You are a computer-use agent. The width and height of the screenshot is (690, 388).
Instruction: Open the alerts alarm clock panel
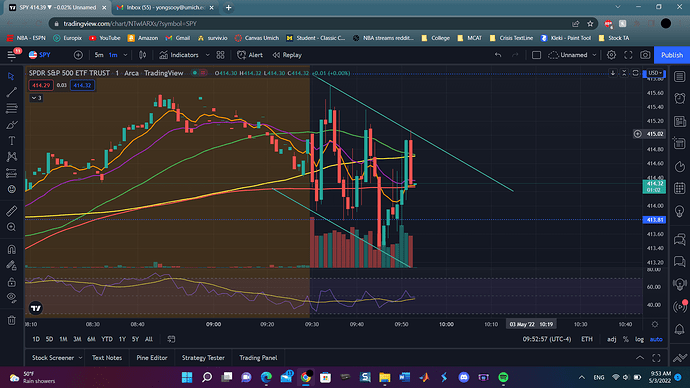tap(679, 98)
